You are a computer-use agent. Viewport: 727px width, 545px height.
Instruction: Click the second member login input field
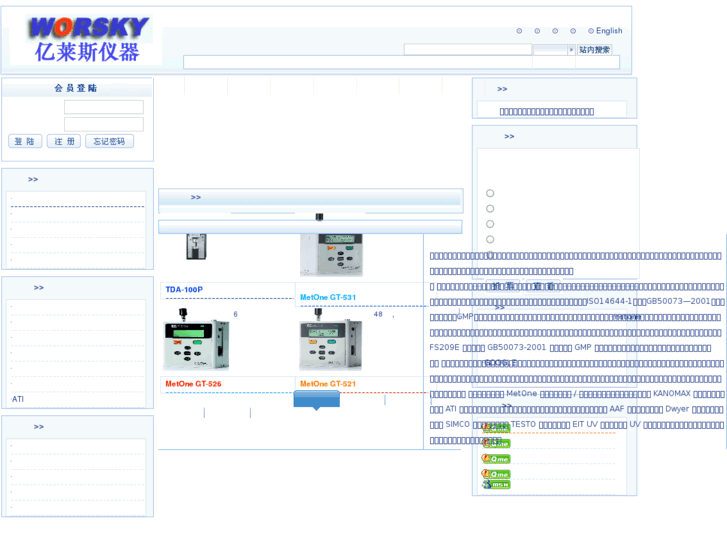pyautogui.click(x=104, y=124)
